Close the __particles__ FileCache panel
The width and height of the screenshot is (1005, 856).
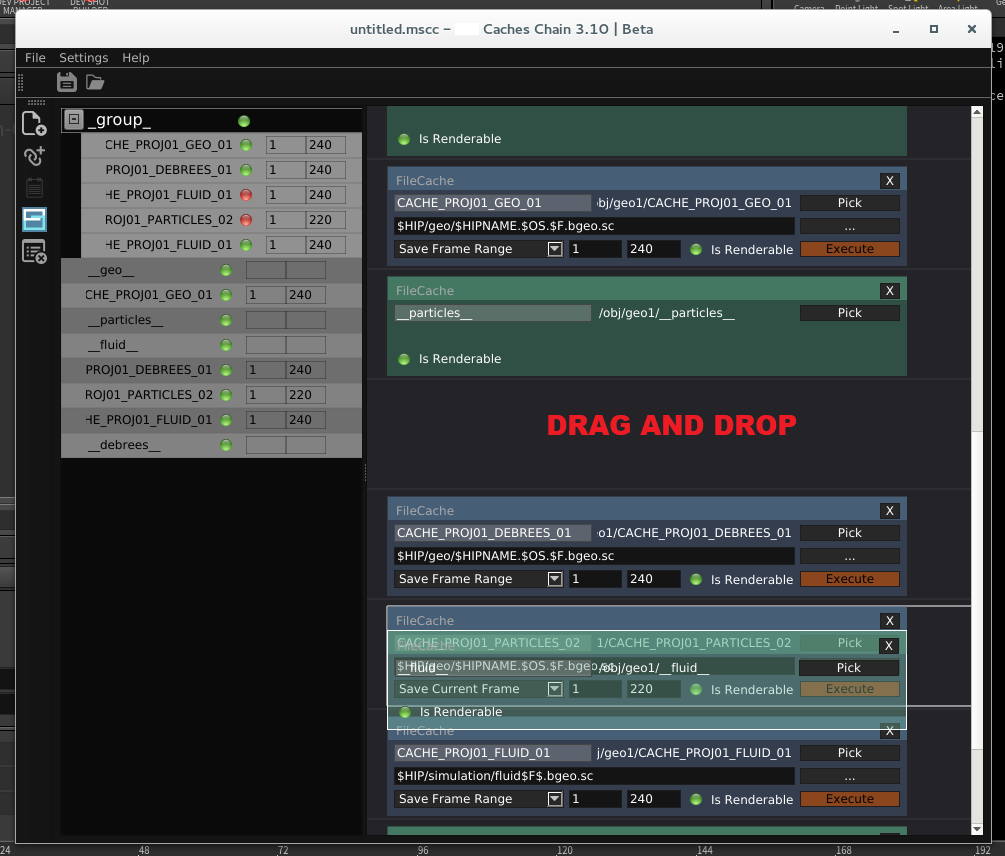coord(889,291)
